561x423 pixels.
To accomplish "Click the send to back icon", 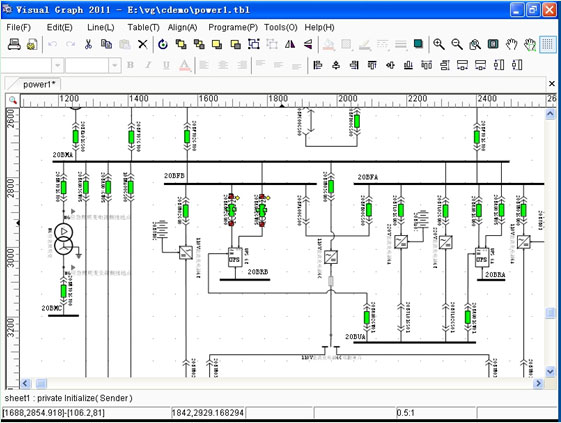I will (x=199, y=44).
